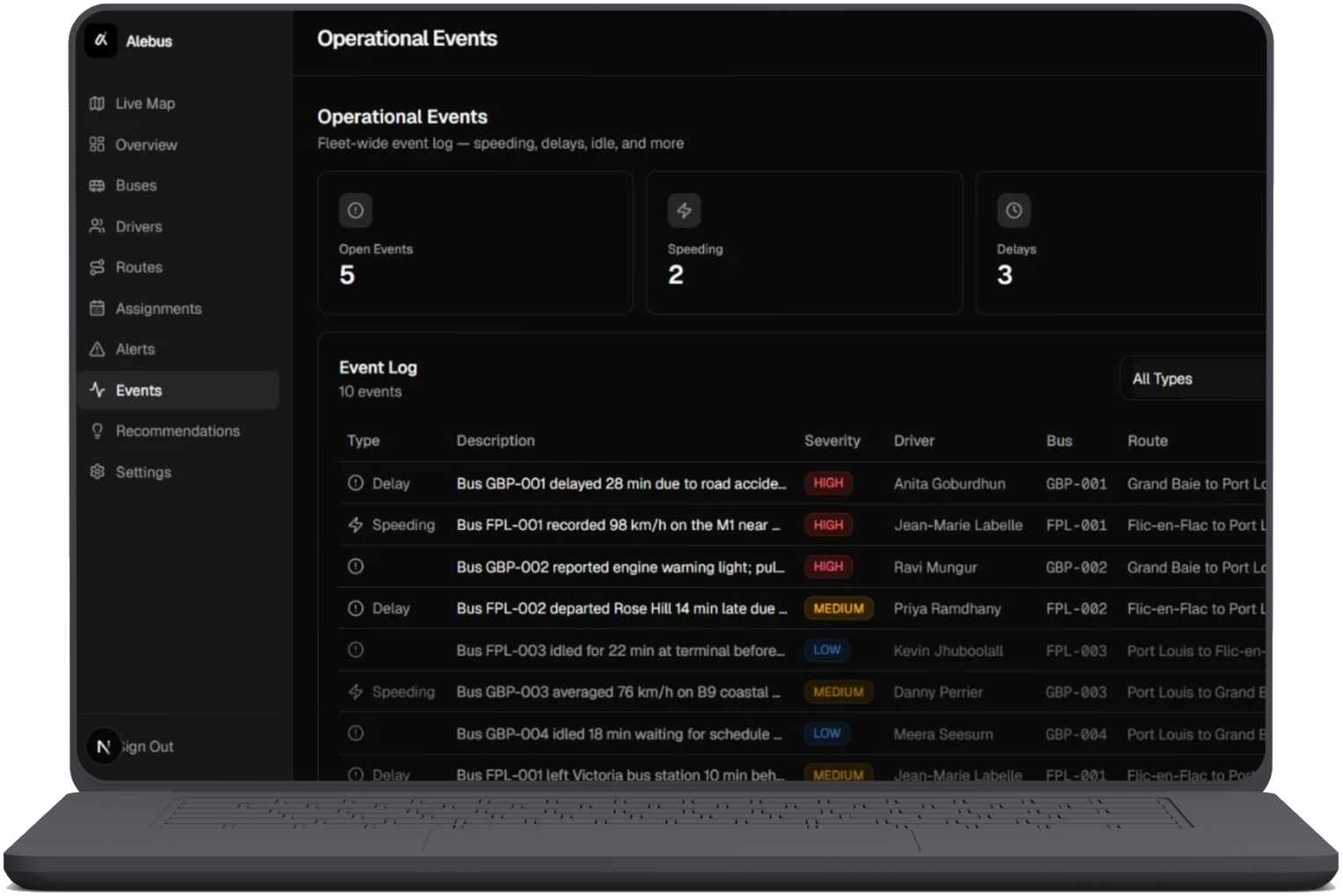The image size is (1343, 896).
Task: Click driver Ravi Mungur
Action: (936, 567)
